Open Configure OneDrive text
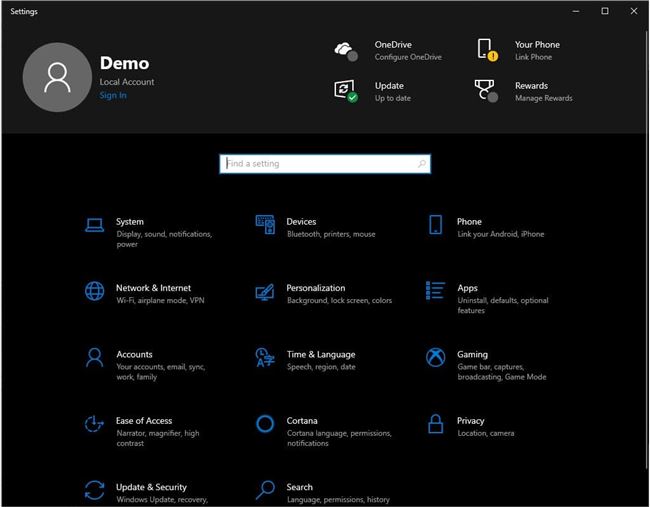The image size is (650, 507). pos(408,57)
